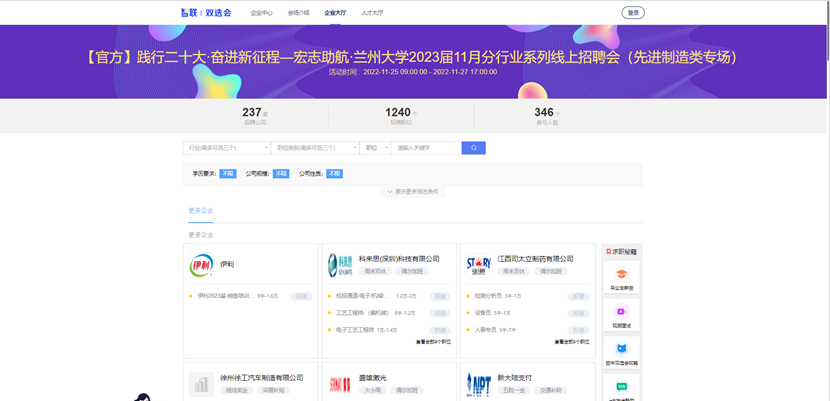The image size is (830, 401).
Task: Click the 江西司太立制药 STORY logo
Action: (x=479, y=265)
